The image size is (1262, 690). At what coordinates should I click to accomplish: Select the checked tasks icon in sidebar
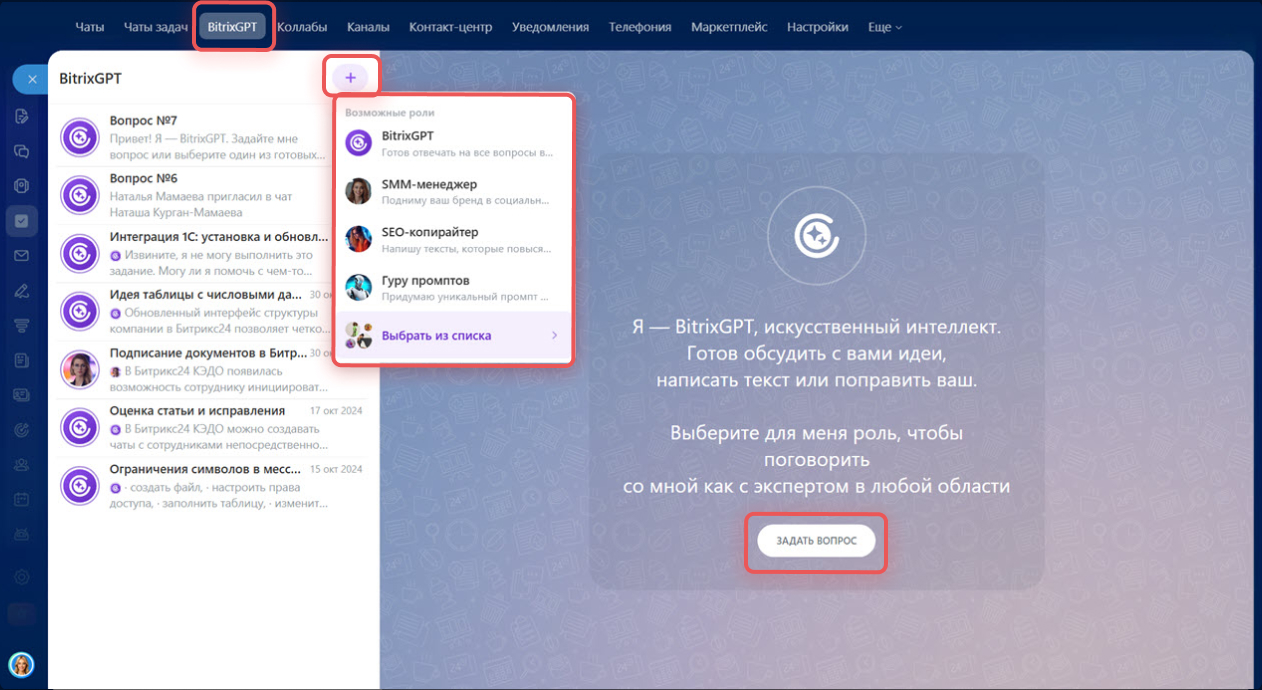coord(22,220)
